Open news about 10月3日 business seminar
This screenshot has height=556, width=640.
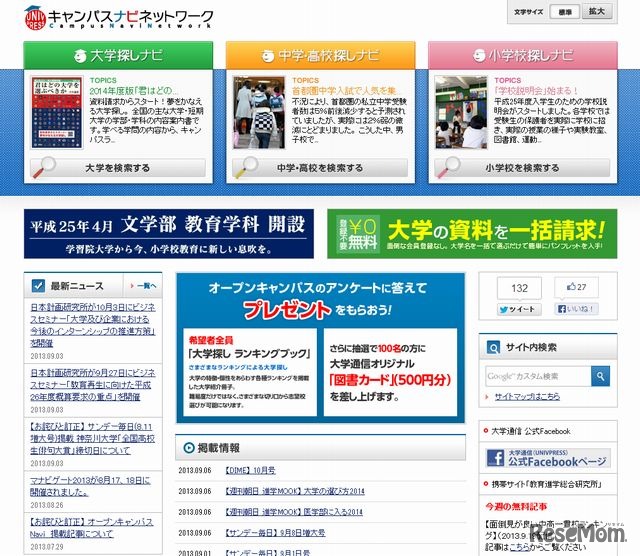coord(93,325)
